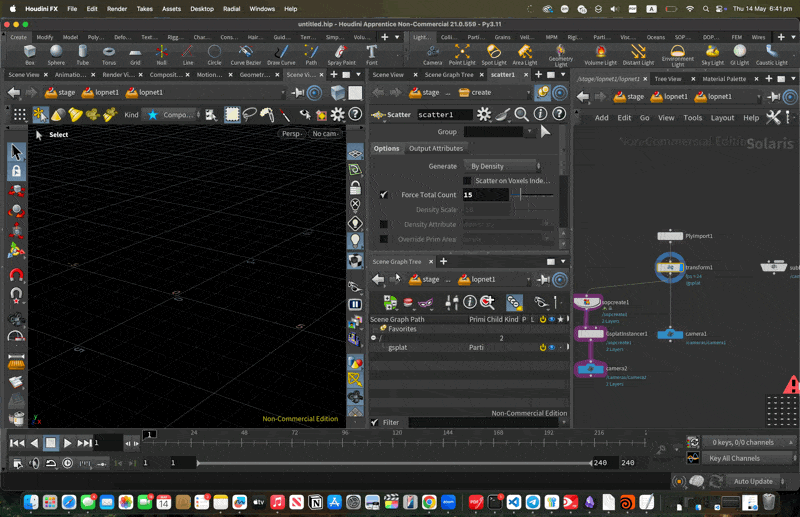Click the viewport Select arrow tool

coord(16,152)
